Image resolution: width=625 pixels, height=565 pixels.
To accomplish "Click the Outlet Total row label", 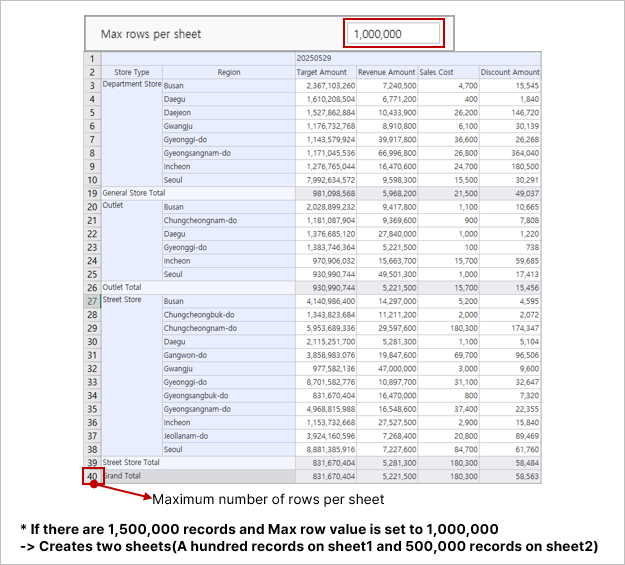I will click(x=122, y=287).
